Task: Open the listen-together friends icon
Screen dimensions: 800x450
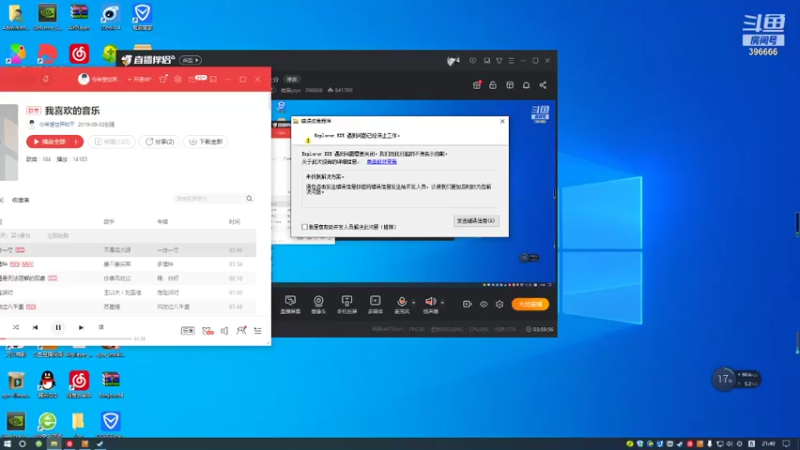Action: pos(241,331)
